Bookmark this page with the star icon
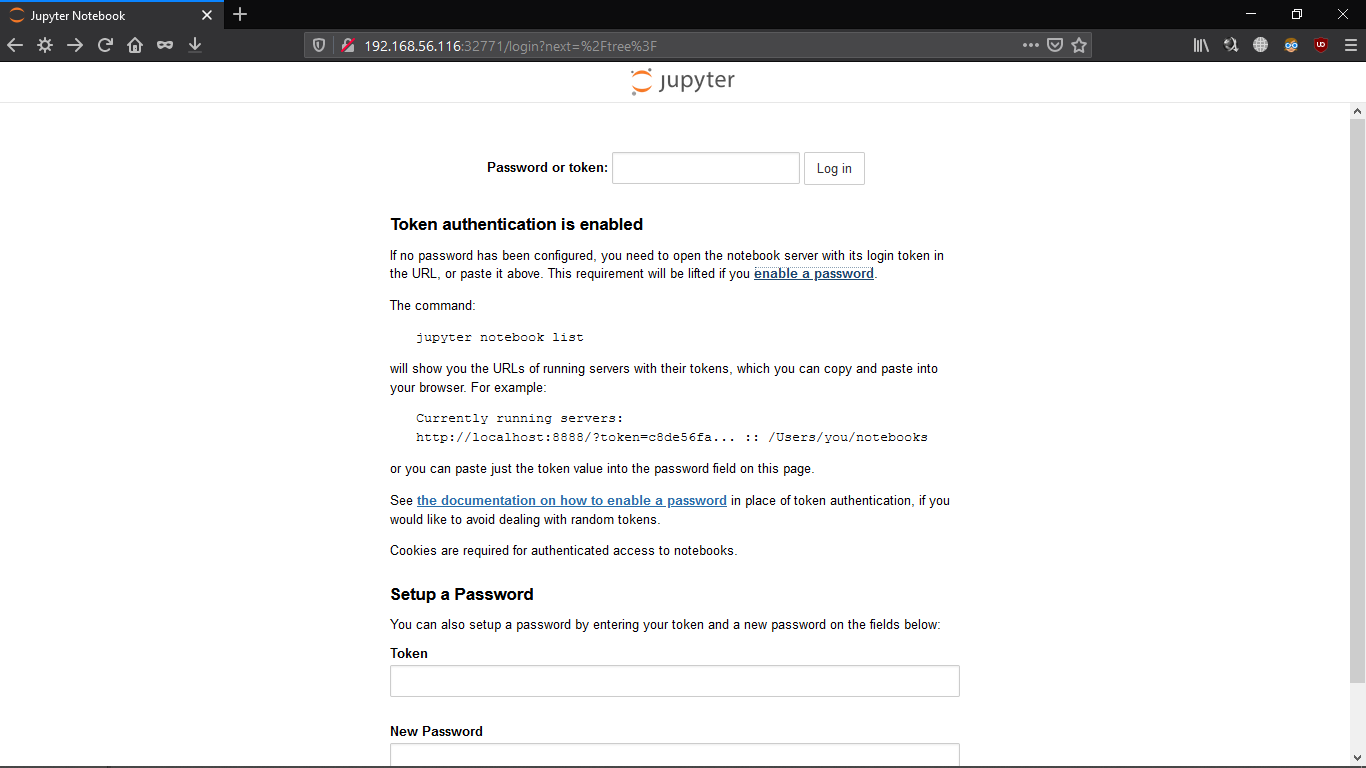 [1079, 45]
